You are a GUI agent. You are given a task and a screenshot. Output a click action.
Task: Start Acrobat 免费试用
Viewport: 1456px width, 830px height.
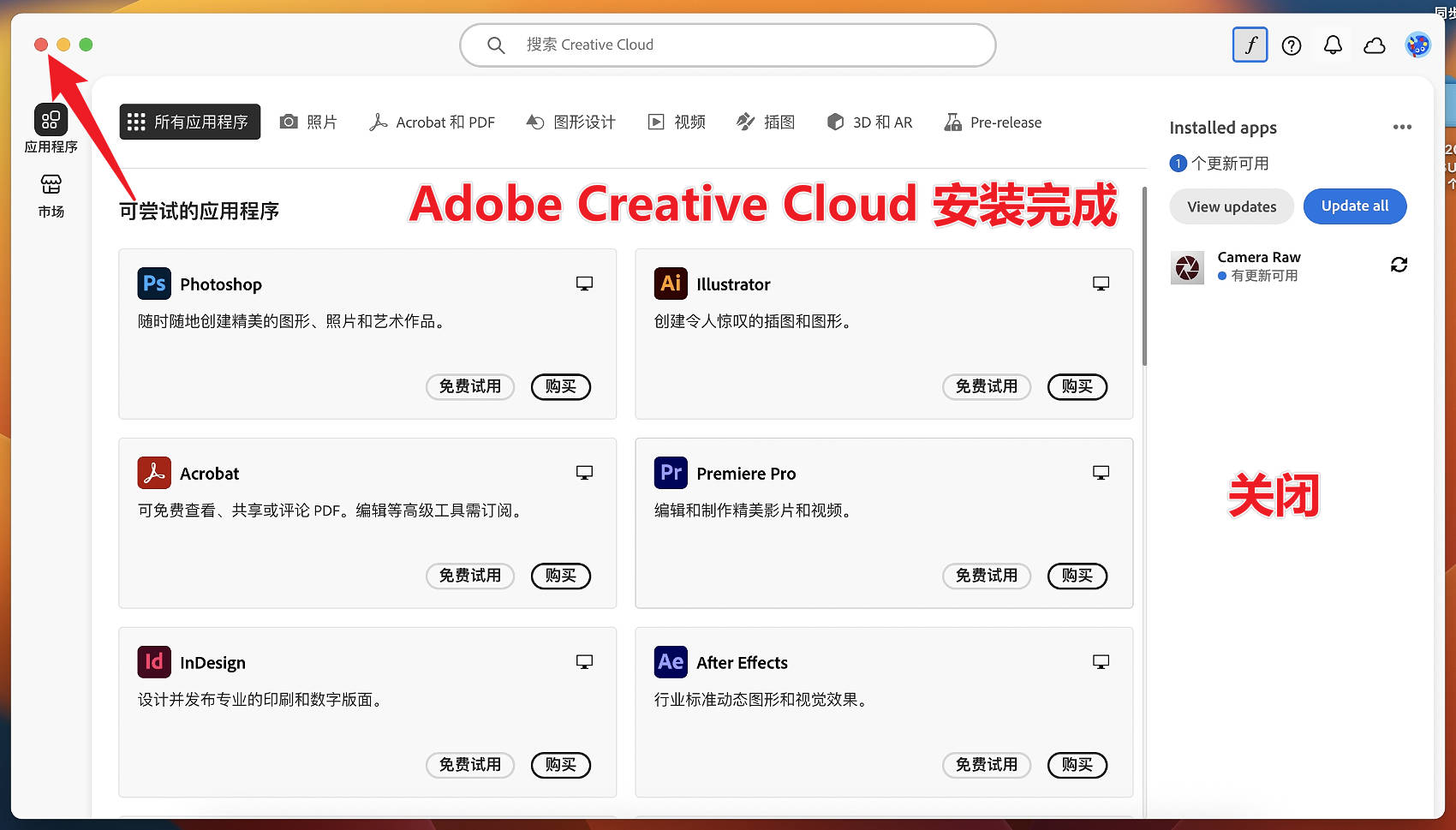pos(470,576)
